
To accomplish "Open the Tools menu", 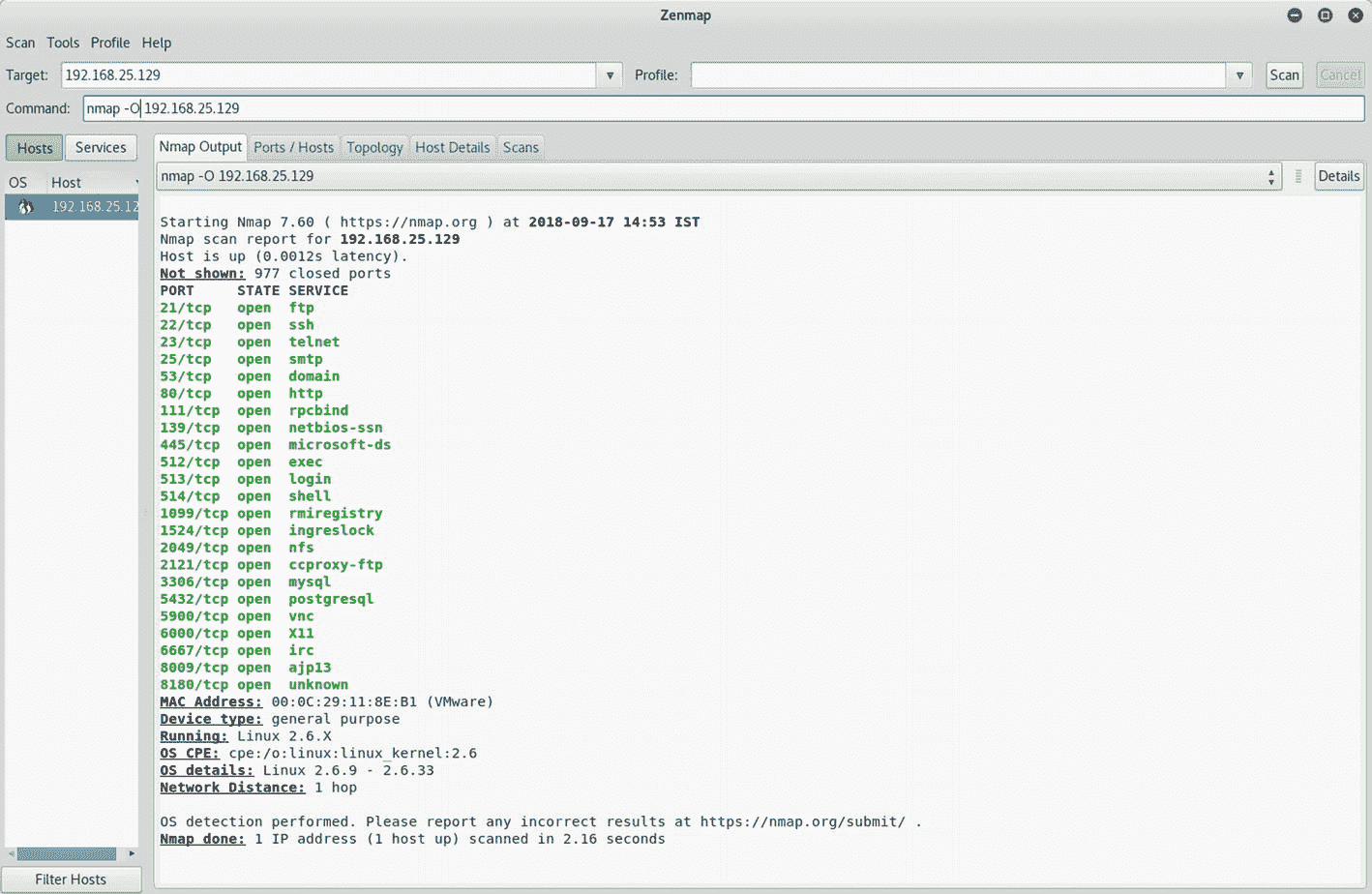I will 63,43.
